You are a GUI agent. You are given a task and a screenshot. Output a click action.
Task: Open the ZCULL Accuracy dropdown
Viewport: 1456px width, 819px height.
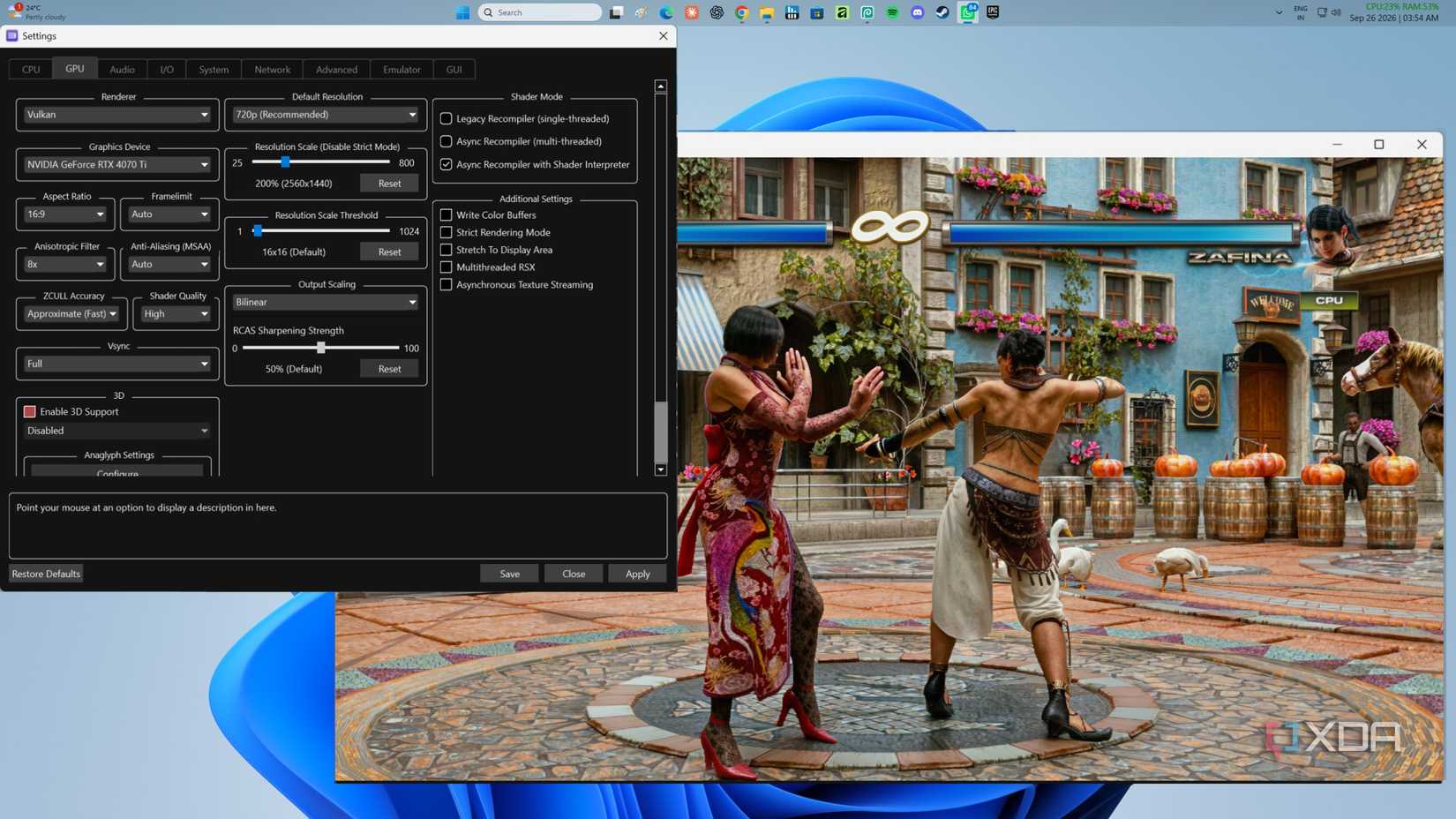pos(71,314)
